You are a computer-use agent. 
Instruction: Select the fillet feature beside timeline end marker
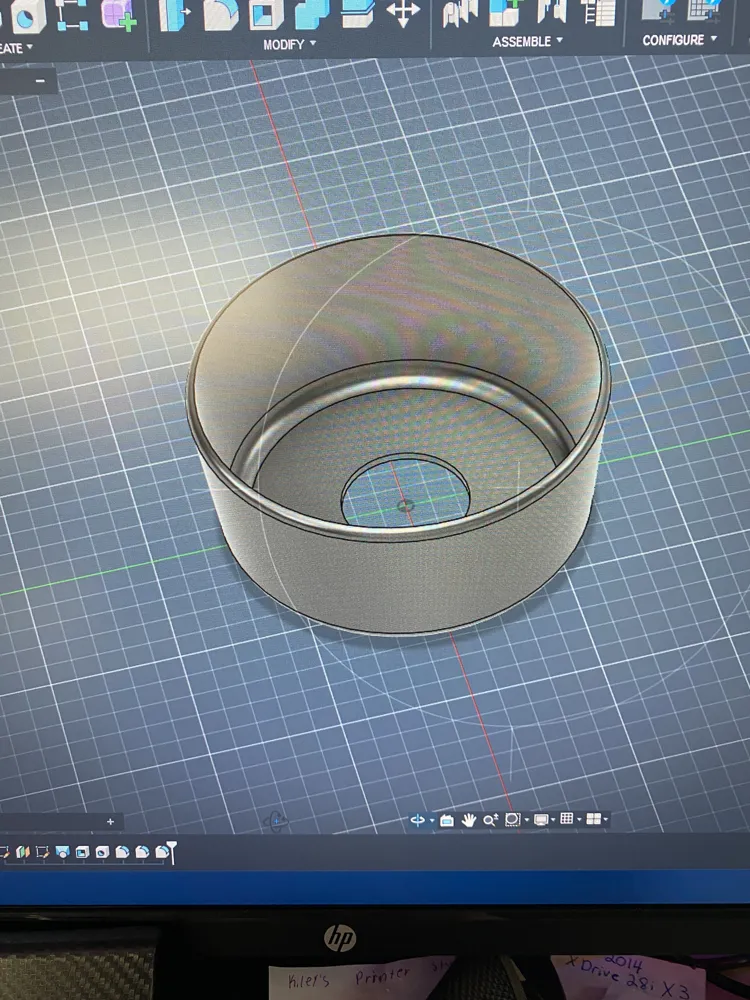point(162,851)
